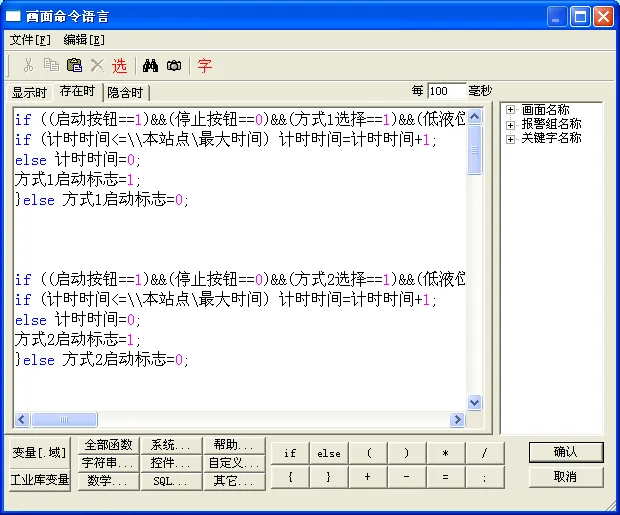Viewport: 620px width, 515px height.
Task: Open the 帮助... button
Action: coord(234,445)
